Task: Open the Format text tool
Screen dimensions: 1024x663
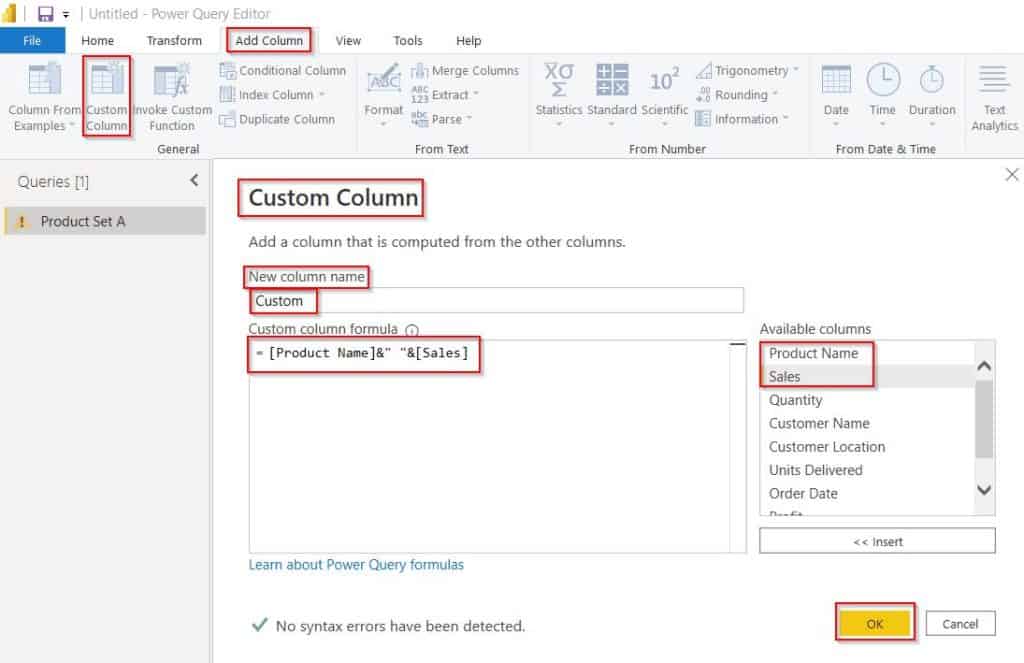Action: tap(383, 93)
